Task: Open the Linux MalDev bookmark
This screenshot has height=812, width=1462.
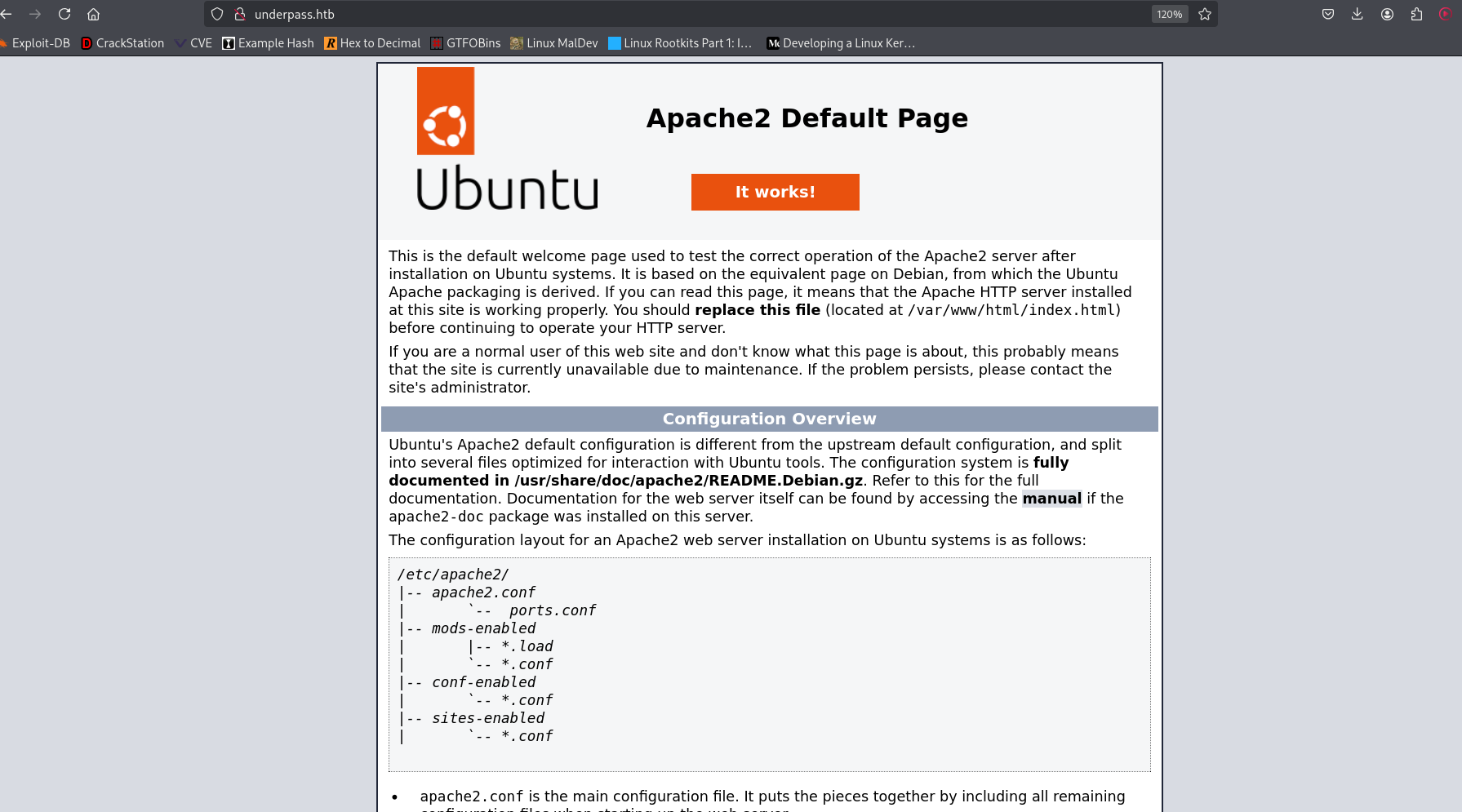Action: [x=554, y=43]
